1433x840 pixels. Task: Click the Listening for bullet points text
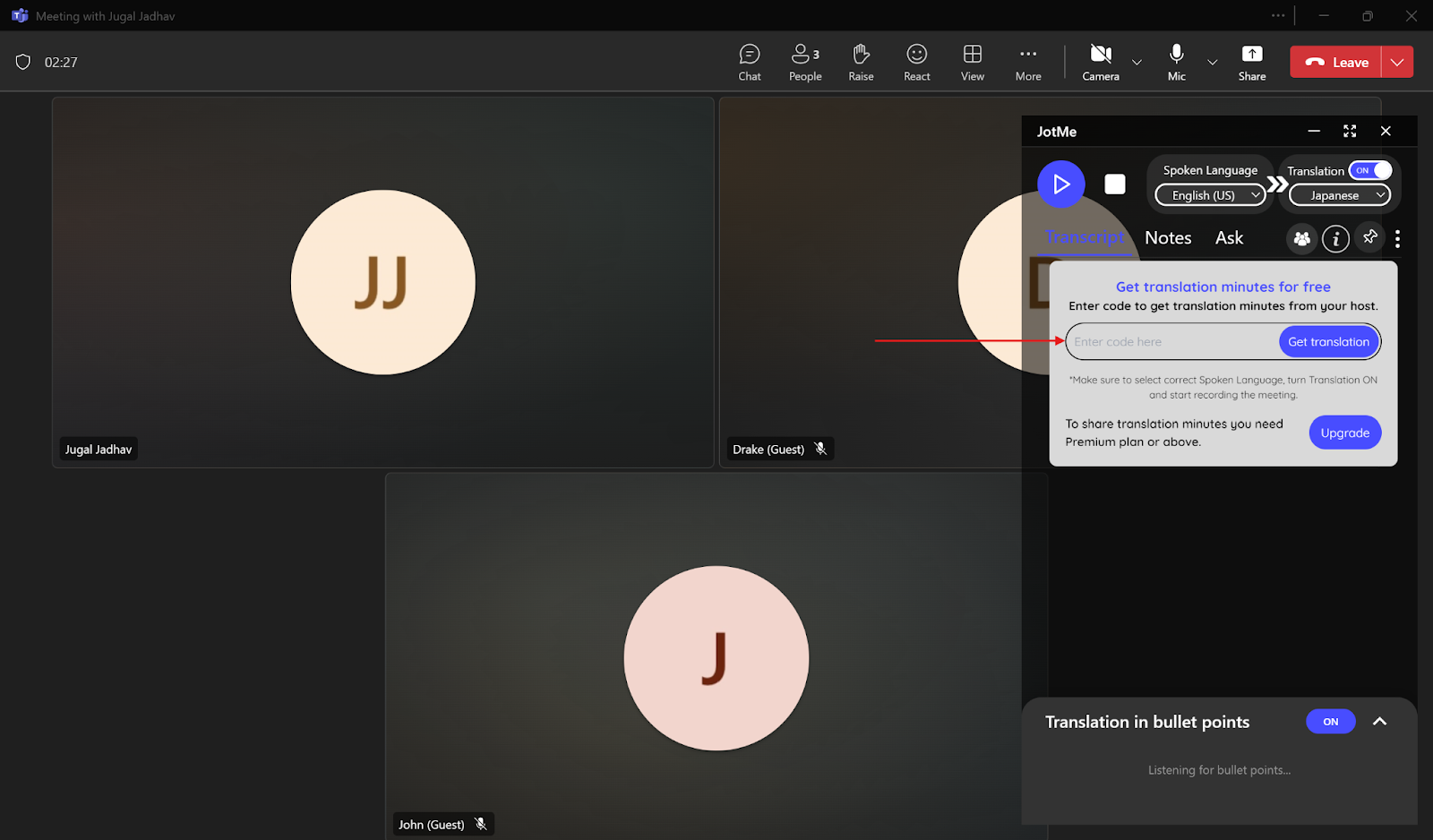click(1219, 770)
